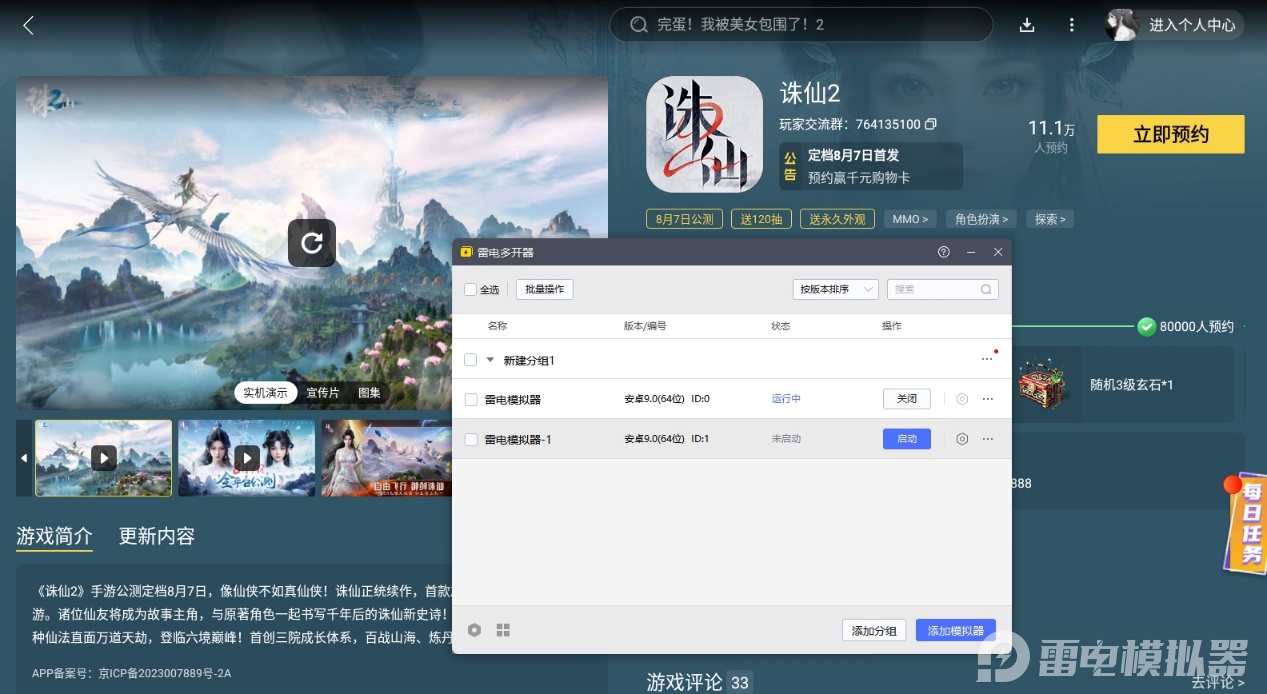Copy the 玩家交流群 number via copy icon

[931, 124]
